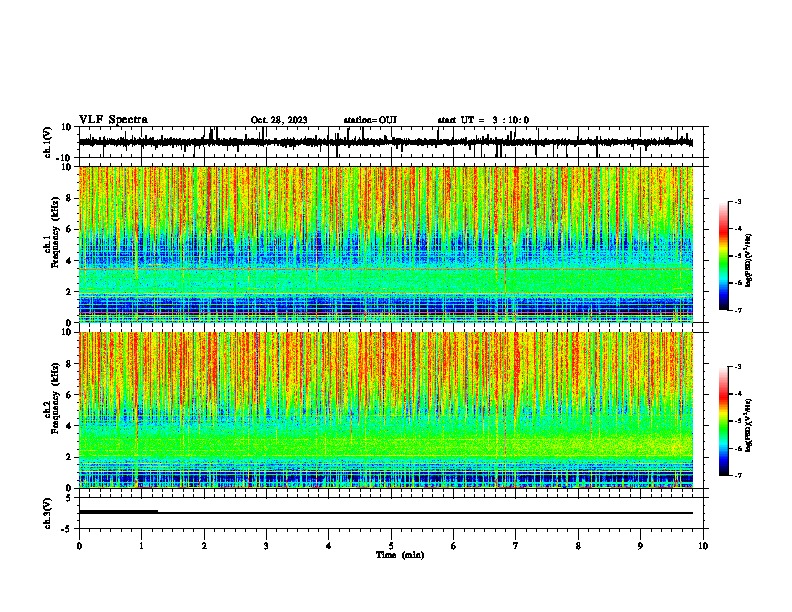Click time axis tick label "4"
The width and height of the screenshot is (792, 612).
click(x=329, y=546)
